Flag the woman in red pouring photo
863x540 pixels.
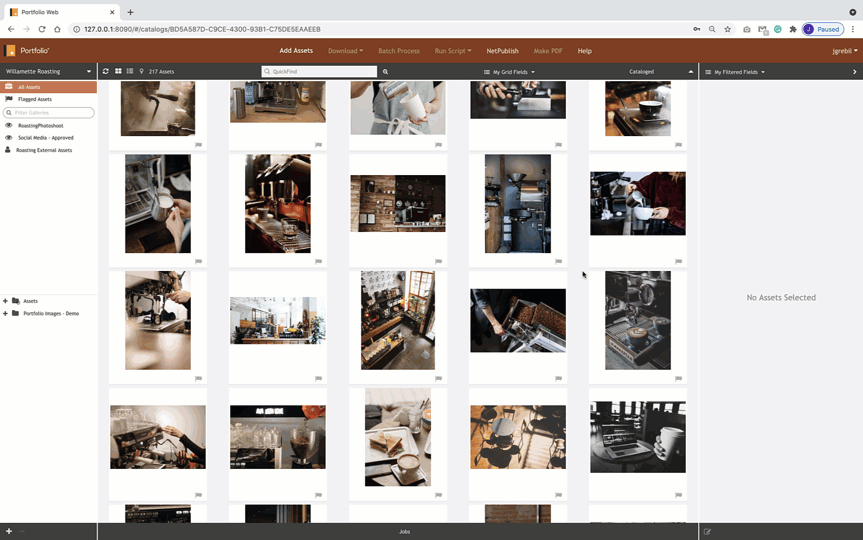[x=679, y=261]
